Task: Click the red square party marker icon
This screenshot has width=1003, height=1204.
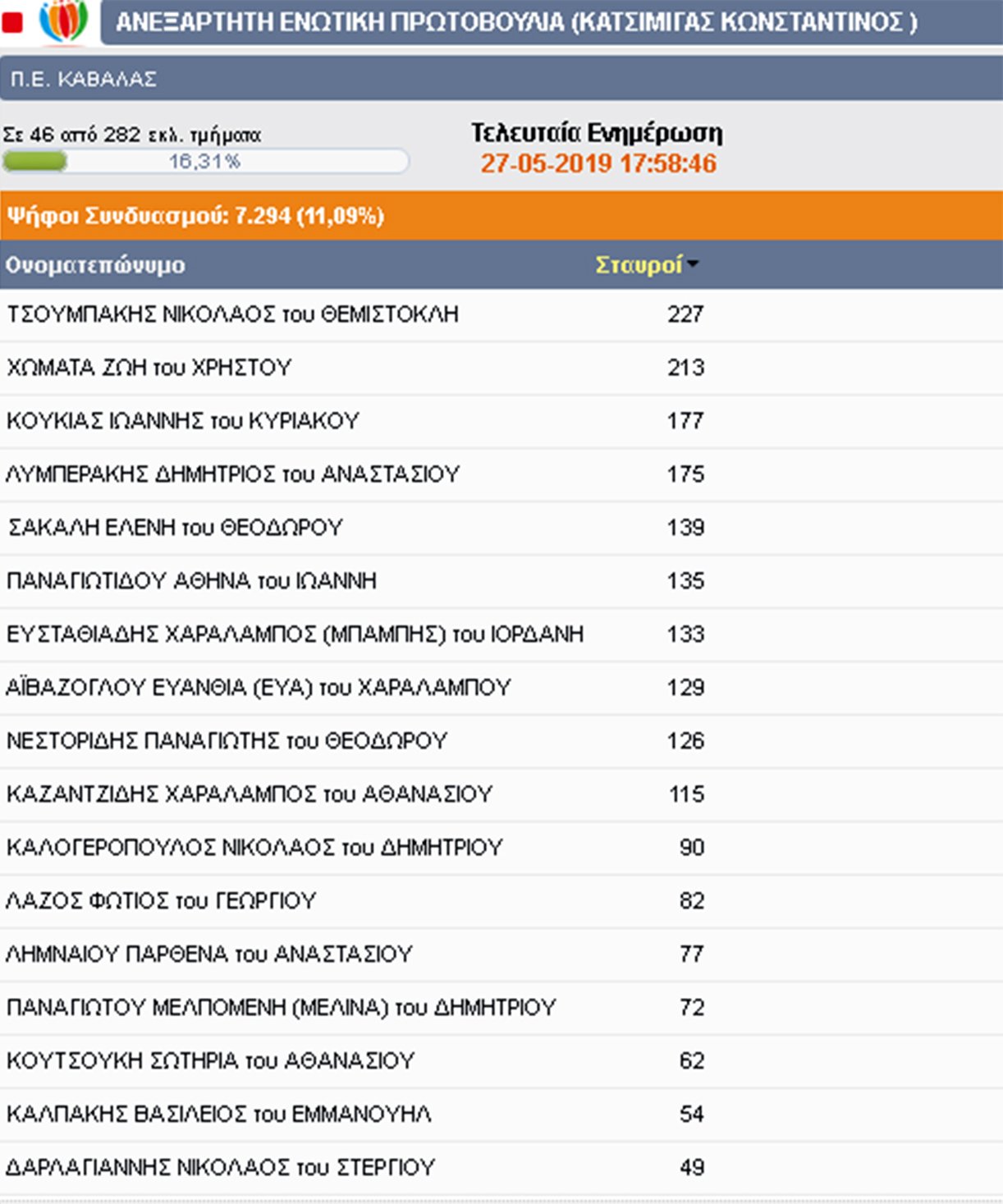Action: click(x=11, y=22)
